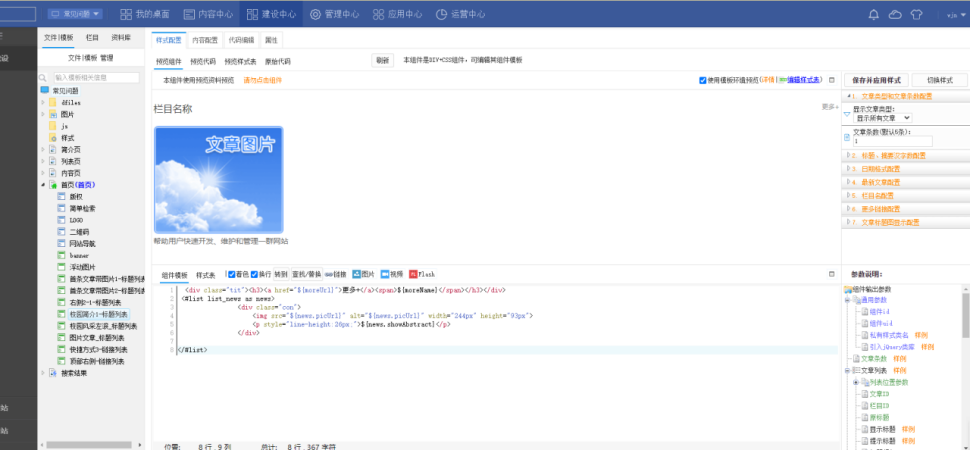Image resolution: width=971 pixels, height=451 pixels.
Task: Uncheck 使用模板环境预览 checkbox
Action: click(703, 80)
